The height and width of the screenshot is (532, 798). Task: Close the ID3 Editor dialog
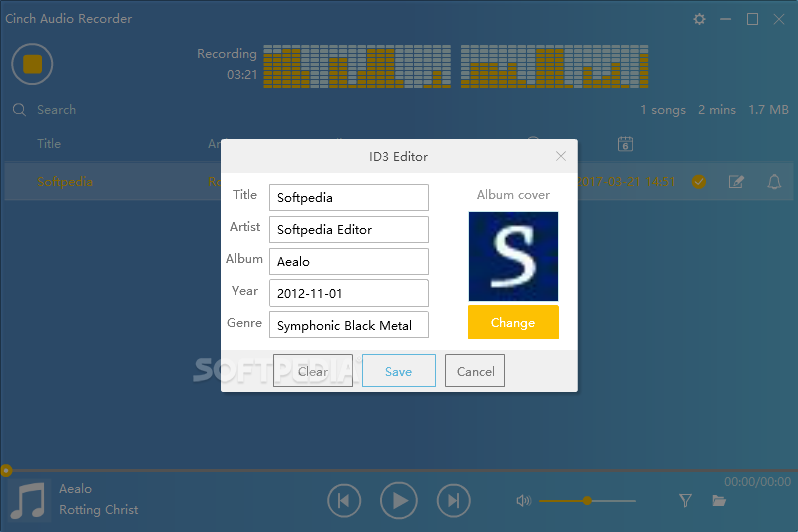coord(561,156)
